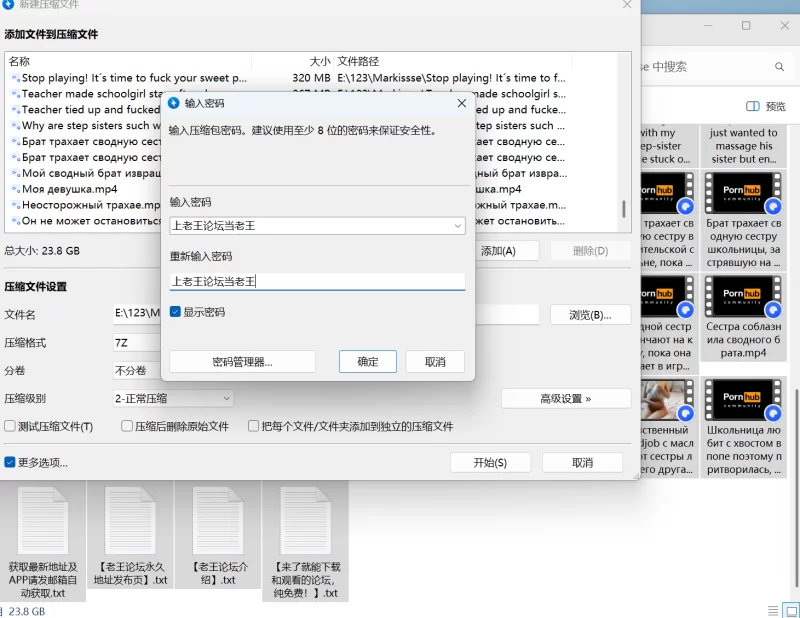Toggle the 预览 preview pane icon
The height and width of the screenshot is (618, 800).
coord(753,107)
